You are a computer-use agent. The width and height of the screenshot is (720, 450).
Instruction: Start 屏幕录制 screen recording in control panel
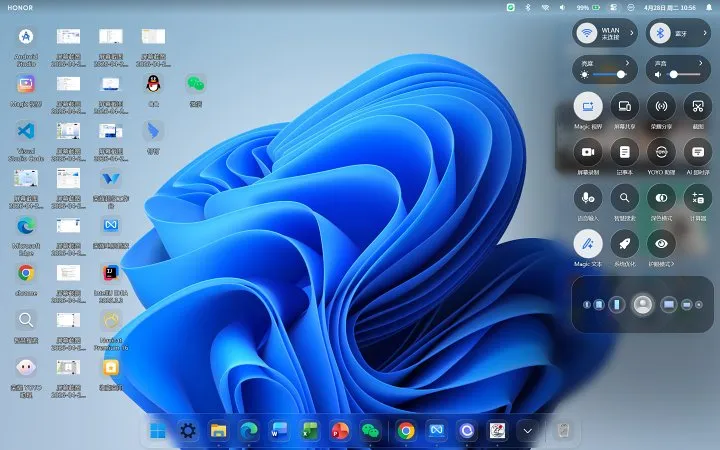pyautogui.click(x=588, y=152)
